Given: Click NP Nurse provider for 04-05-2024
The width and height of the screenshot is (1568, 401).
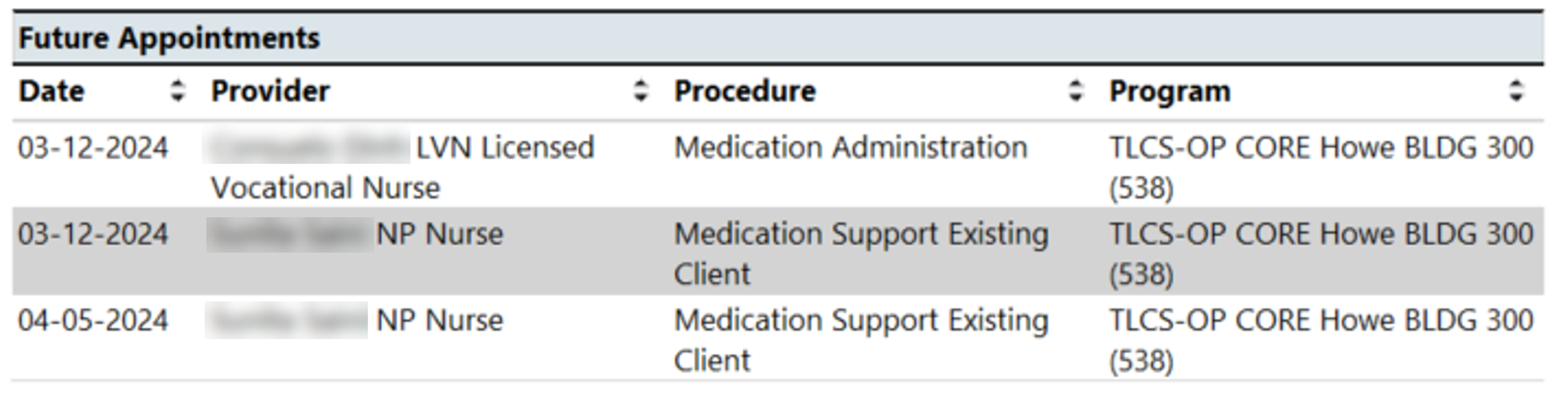Looking at the screenshot, I should (440, 321).
